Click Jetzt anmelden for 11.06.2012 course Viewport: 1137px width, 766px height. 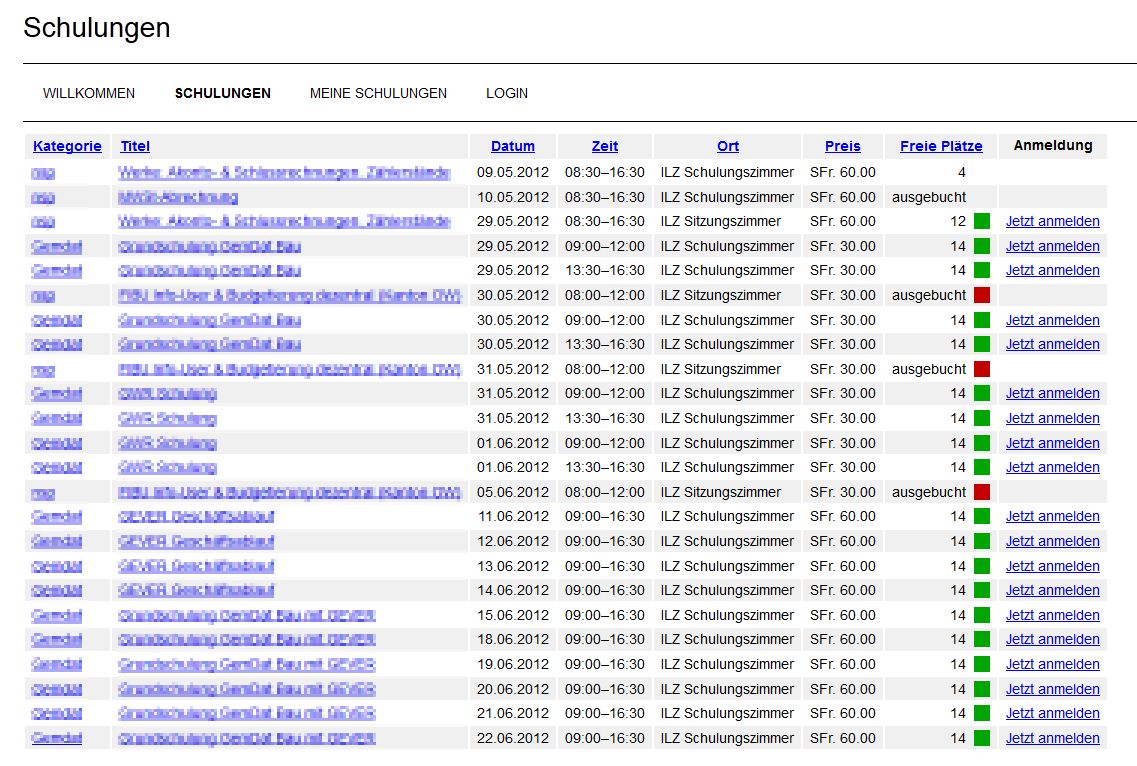tap(1052, 516)
